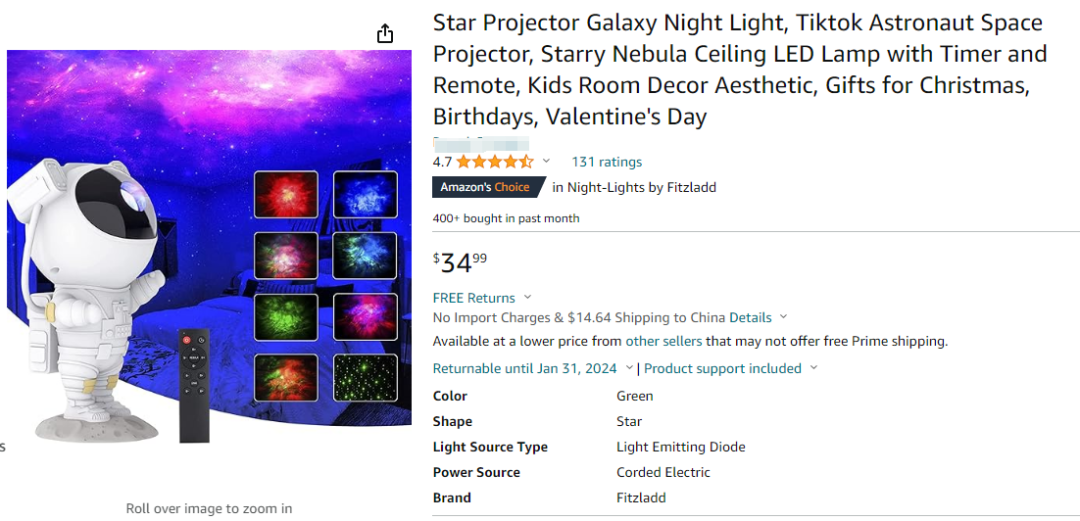The image size is (1080, 521).
Task: Click the top-right blue nebula effect preview
Action: [x=365, y=194]
